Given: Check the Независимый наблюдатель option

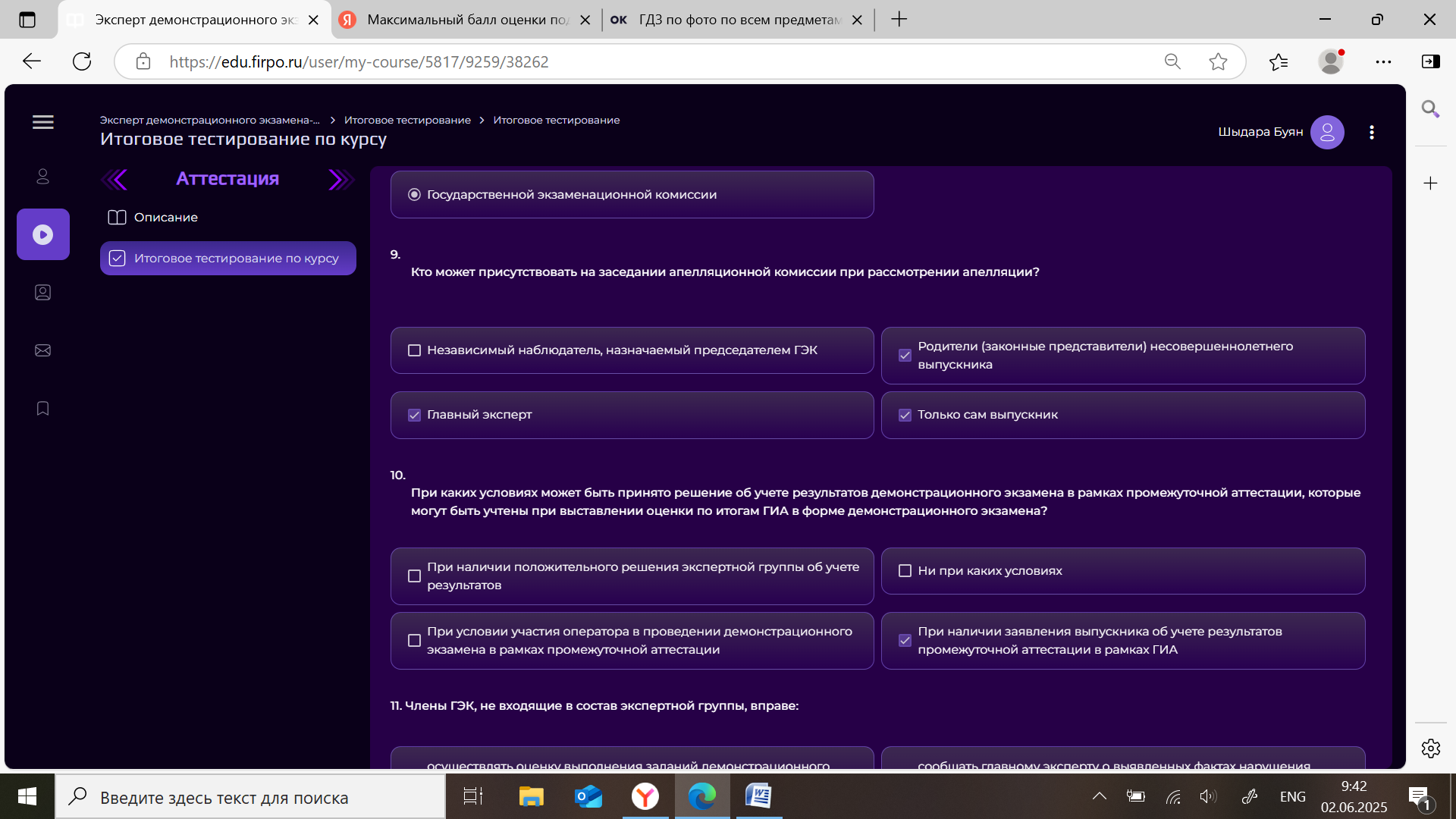Looking at the screenshot, I should tap(414, 350).
